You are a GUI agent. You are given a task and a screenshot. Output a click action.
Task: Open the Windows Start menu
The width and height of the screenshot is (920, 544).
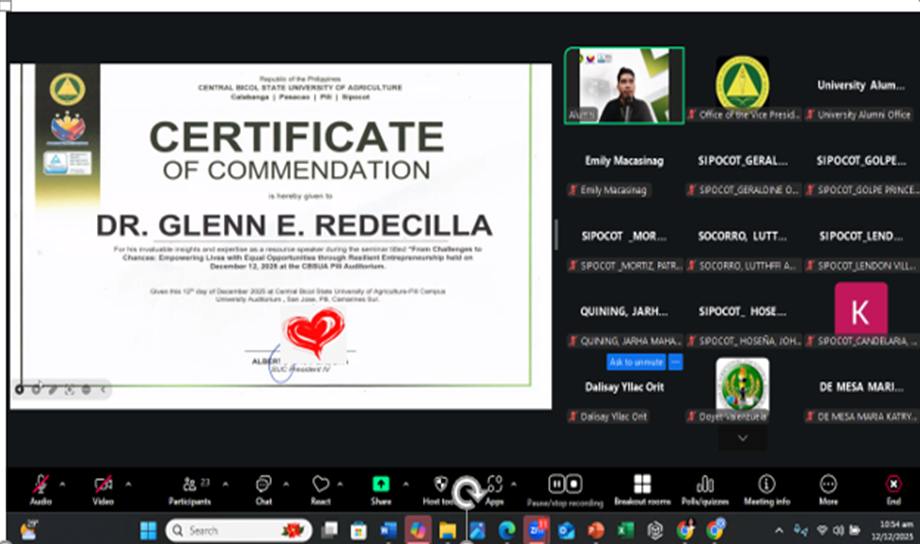click(148, 530)
